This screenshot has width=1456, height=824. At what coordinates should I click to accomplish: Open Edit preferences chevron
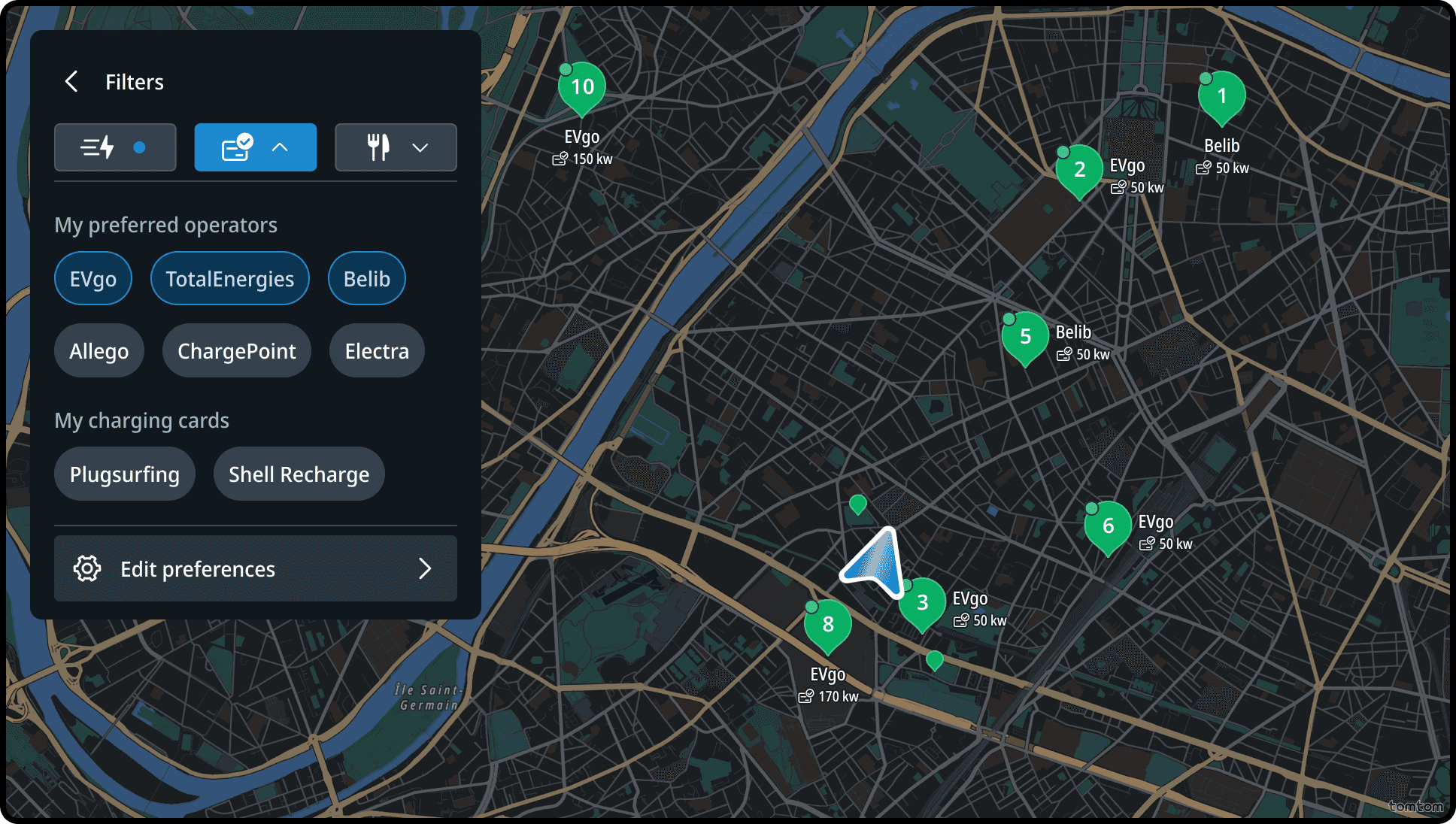click(425, 568)
